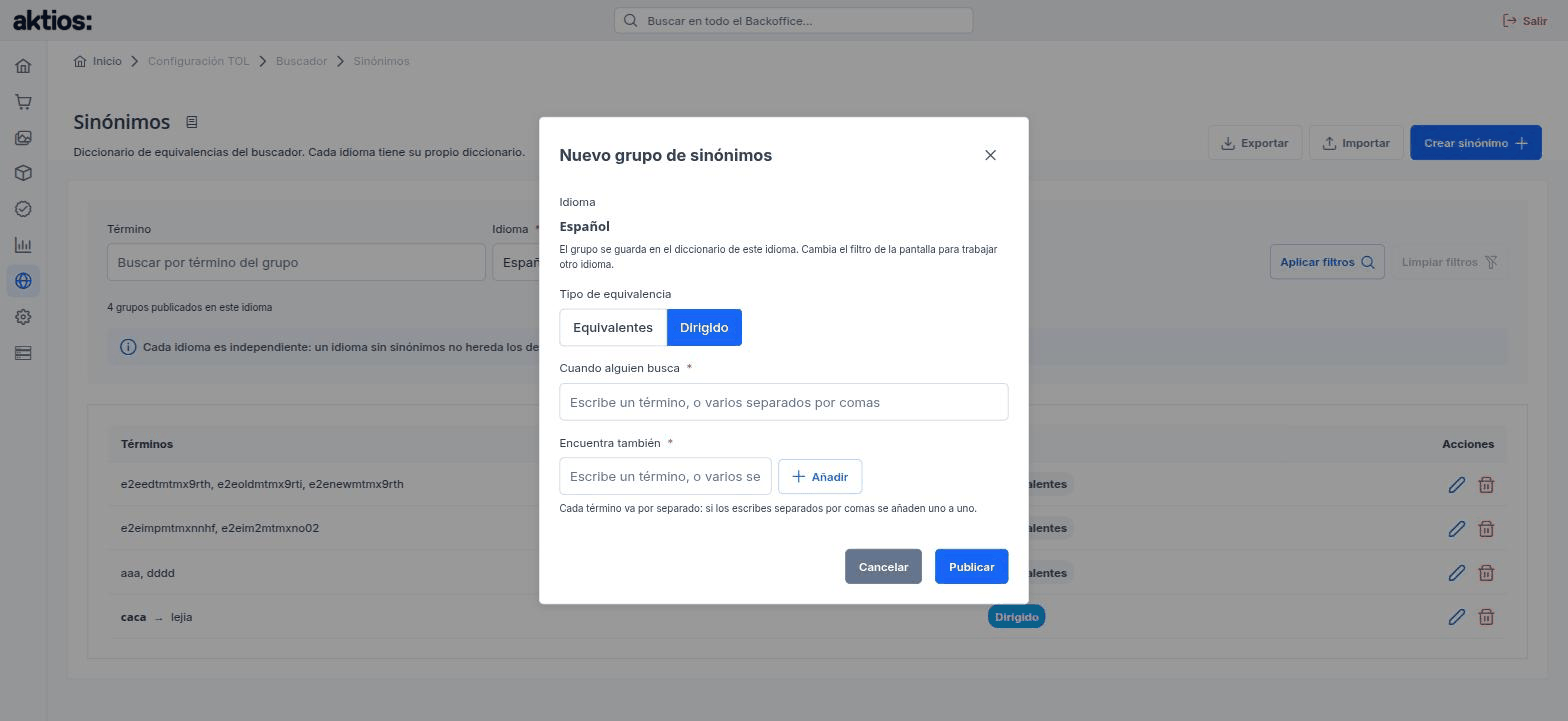Image resolution: width=1568 pixels, height=721 pixels.
Task: Click the Dirigido badge on caca row
Action: click(x=1016, y=617)
